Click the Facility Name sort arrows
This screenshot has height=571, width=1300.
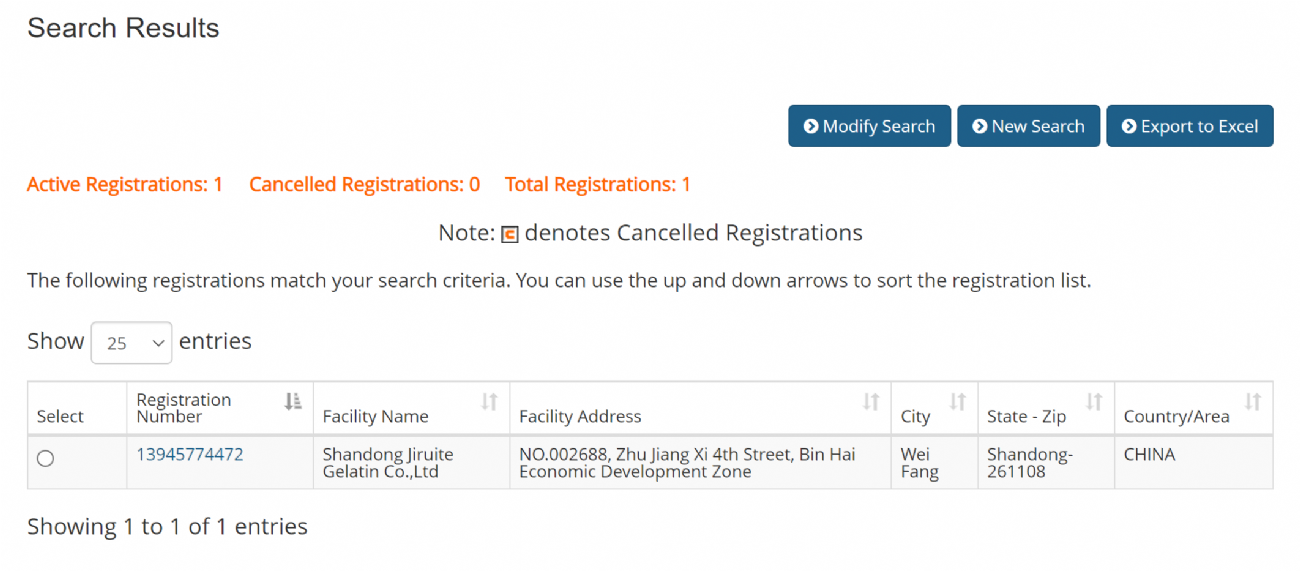pos(489,401)
